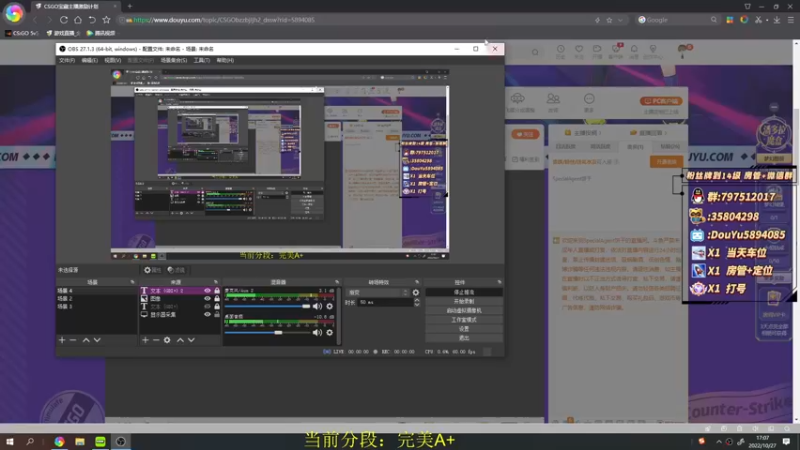The height and width of the screenshot is (450, 800).
Task: Open File Explorer from the Windows taskbar
Action: (80, 441)
